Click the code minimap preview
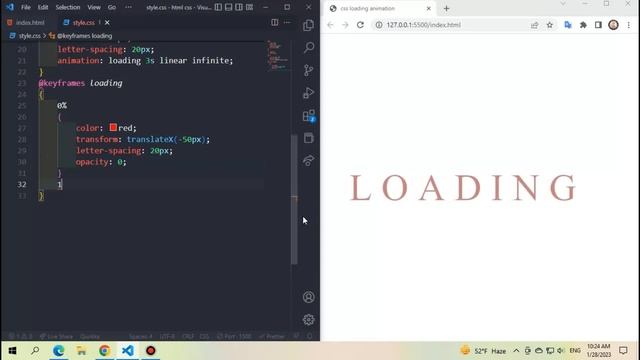Image resolution: width=640 pixels, height=360 pixels. 278,55
